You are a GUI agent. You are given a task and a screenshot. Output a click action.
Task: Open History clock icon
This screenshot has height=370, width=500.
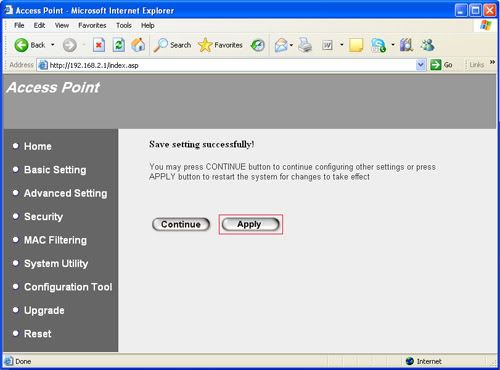(258, 45)
